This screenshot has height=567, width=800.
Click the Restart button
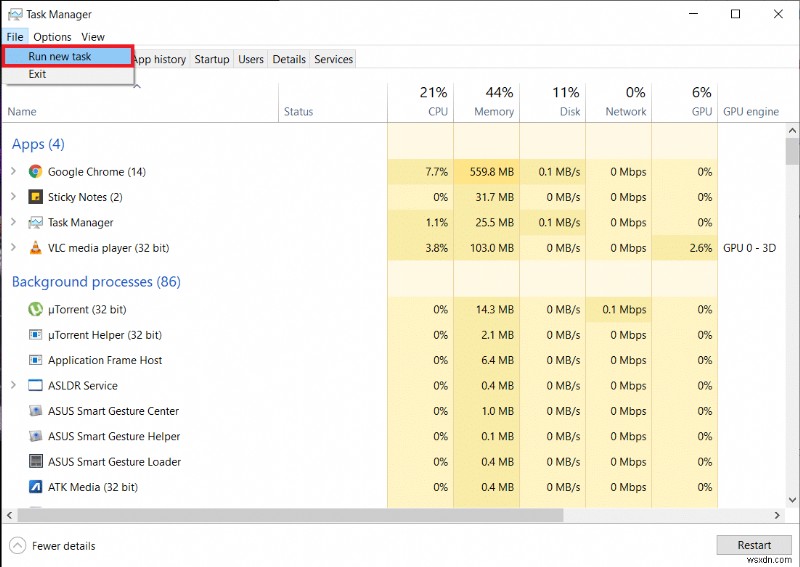(754, 545)
